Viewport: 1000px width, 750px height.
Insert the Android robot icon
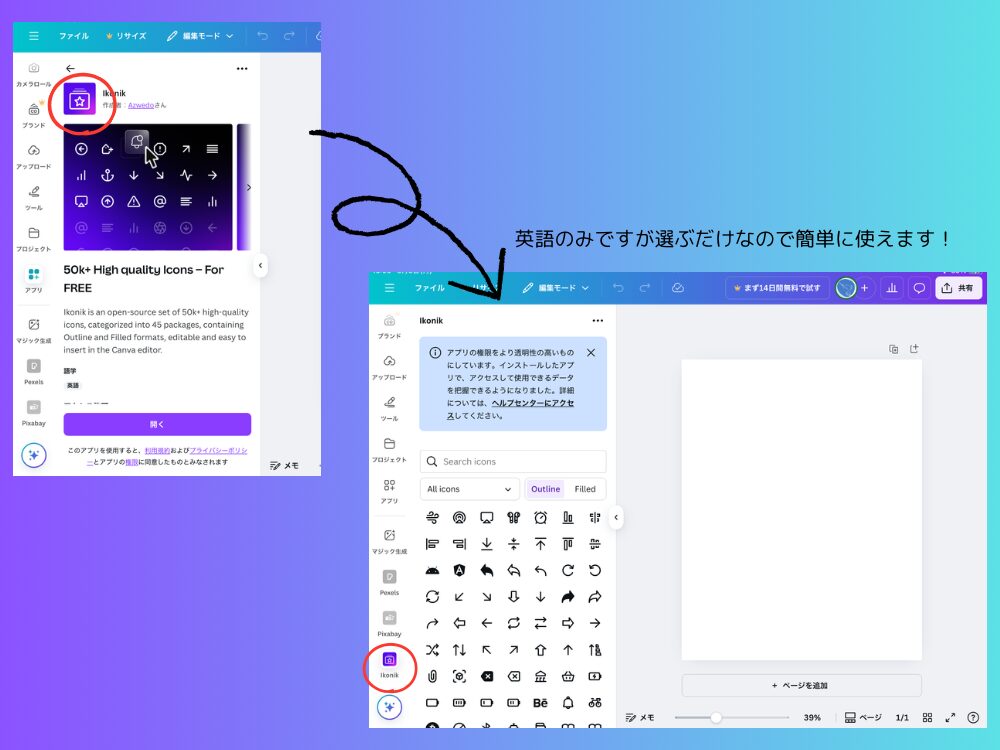click(432, 570)
